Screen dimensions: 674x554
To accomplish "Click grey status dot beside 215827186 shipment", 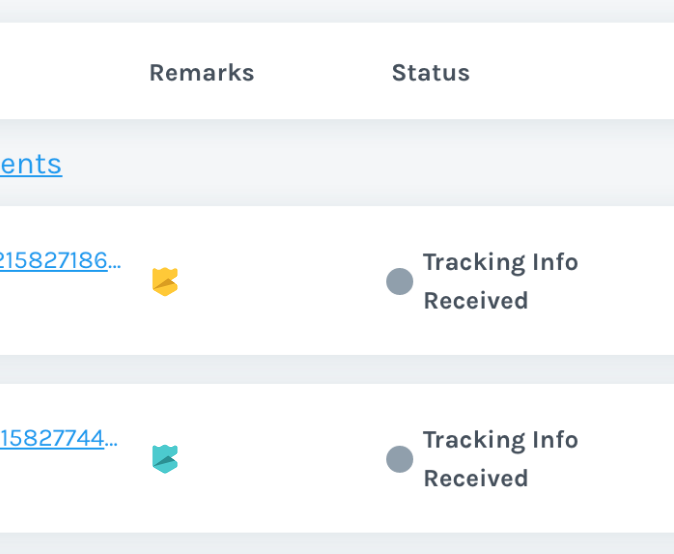I will (x=399, y=282).
